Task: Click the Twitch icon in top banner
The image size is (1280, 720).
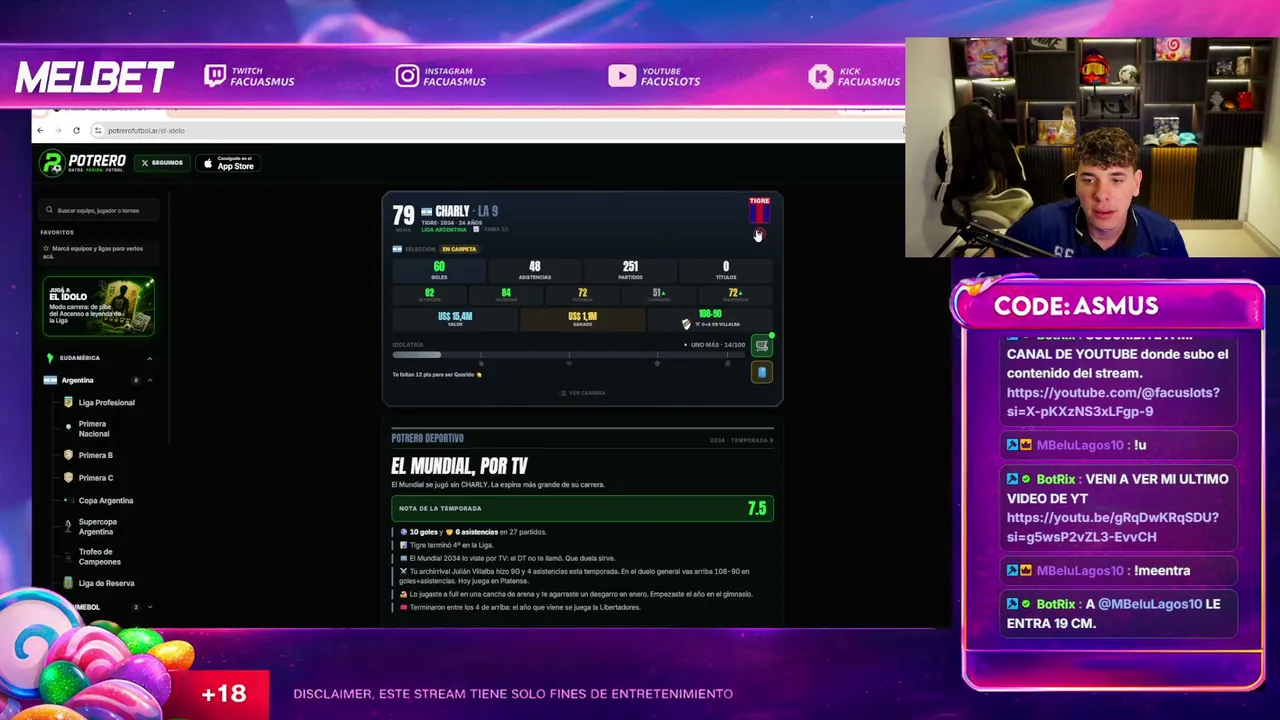Action: coord(215,76)
